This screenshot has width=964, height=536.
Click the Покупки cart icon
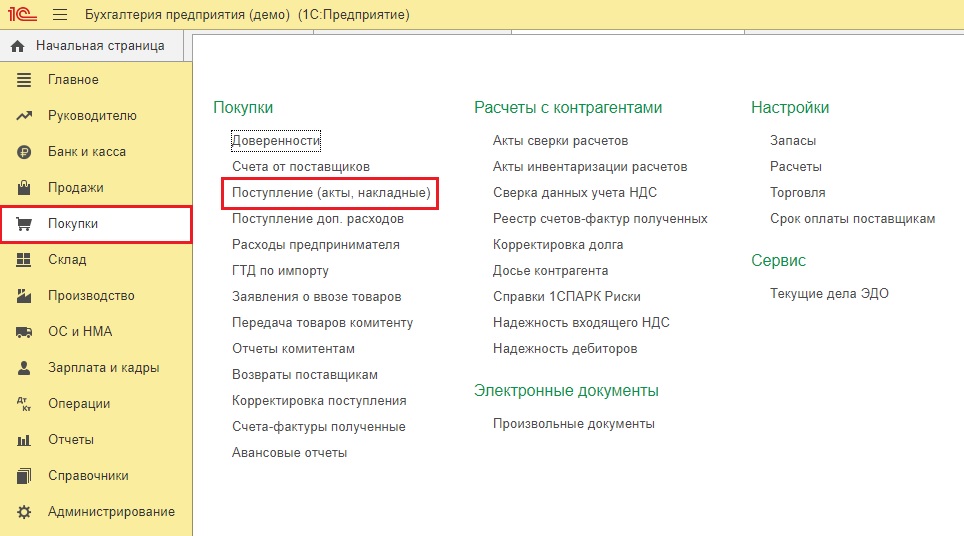tap(25, 224)
